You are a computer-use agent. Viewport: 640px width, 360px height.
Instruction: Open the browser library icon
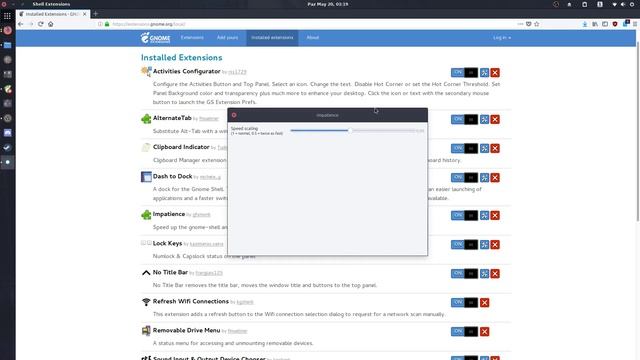595,24
